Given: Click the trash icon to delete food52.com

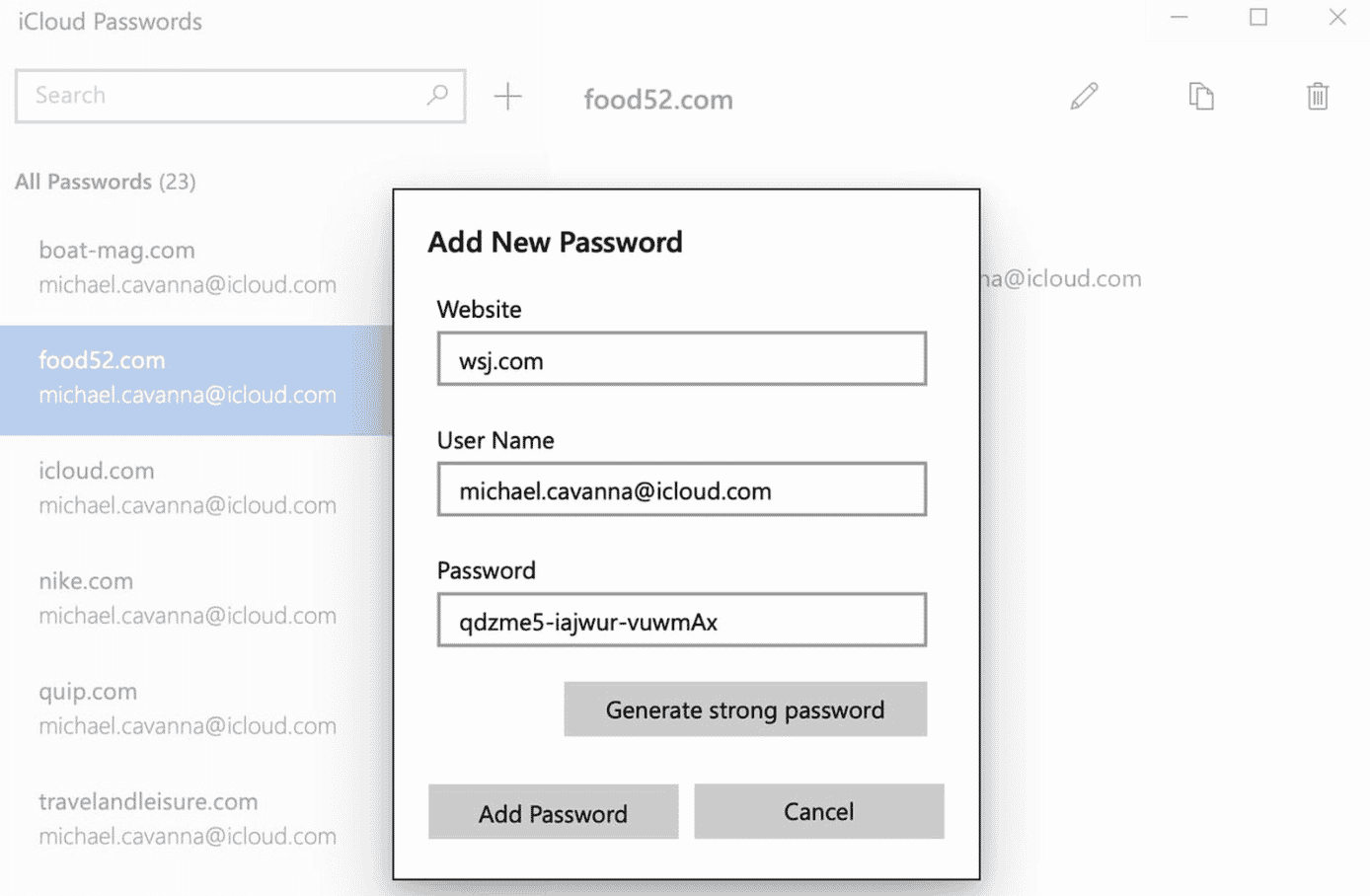Looking at the screenshot, I should click(x=1318, y=96).
